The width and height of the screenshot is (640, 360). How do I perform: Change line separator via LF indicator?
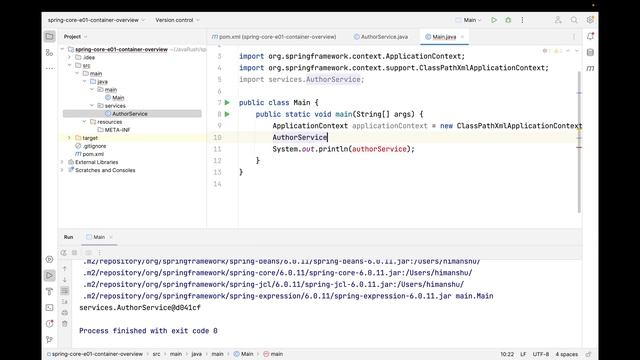[523, 354]
